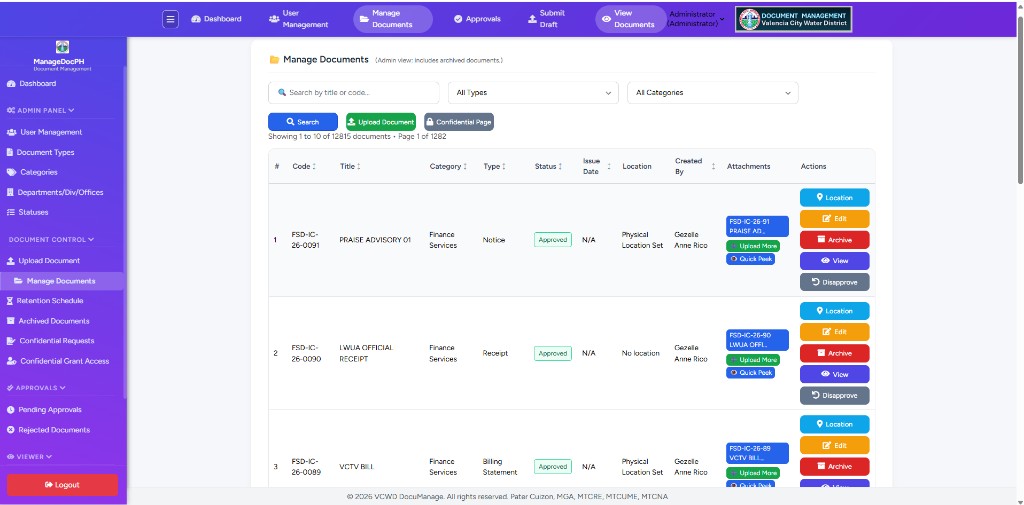This screenshot has width=1024, height=505.
Task: View the PRAISE ADVISORY 01 document
Action: coord(835,261)
